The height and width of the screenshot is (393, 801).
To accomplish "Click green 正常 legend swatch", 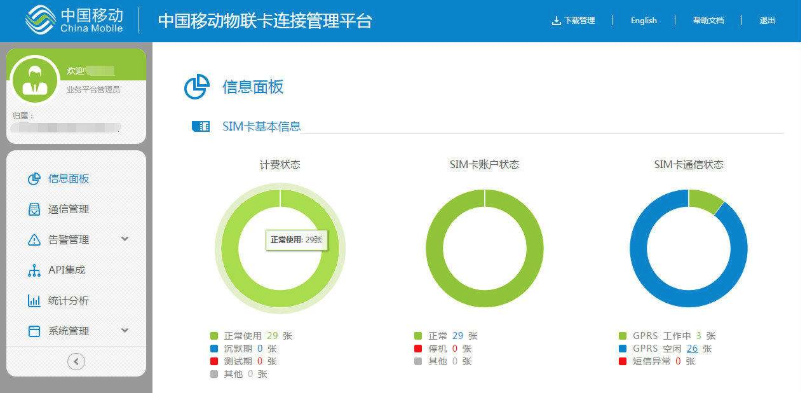I will click(x=418, y=336).
